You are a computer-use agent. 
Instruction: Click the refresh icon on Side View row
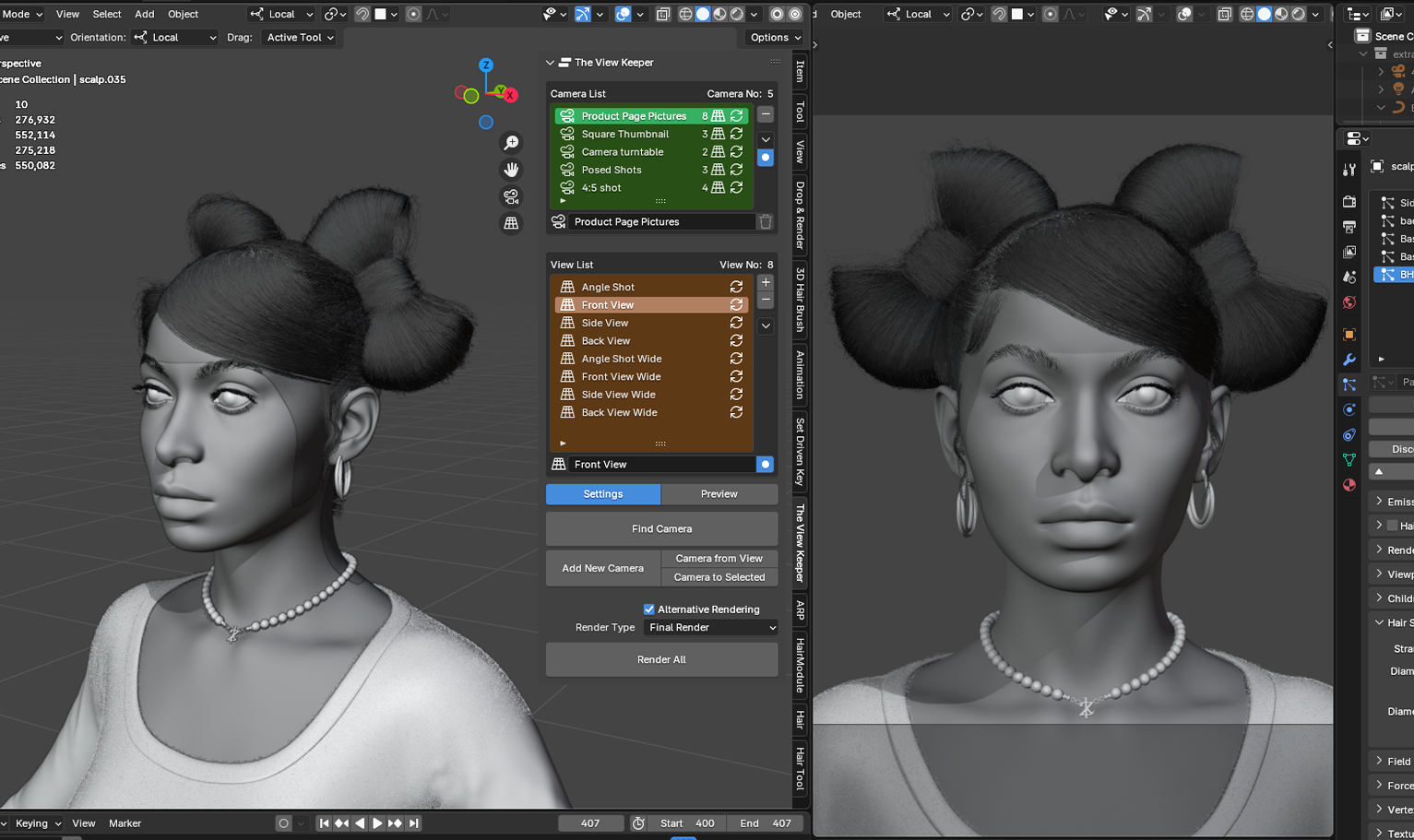736,323
